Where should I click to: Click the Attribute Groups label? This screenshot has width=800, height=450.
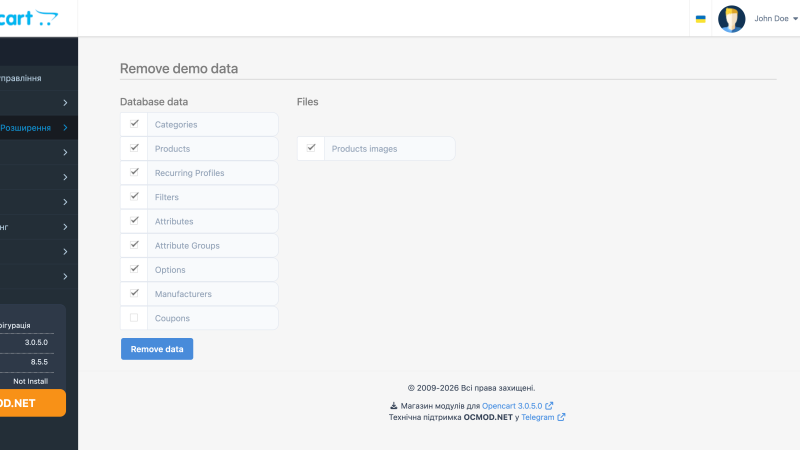click(x=187, y=245)
